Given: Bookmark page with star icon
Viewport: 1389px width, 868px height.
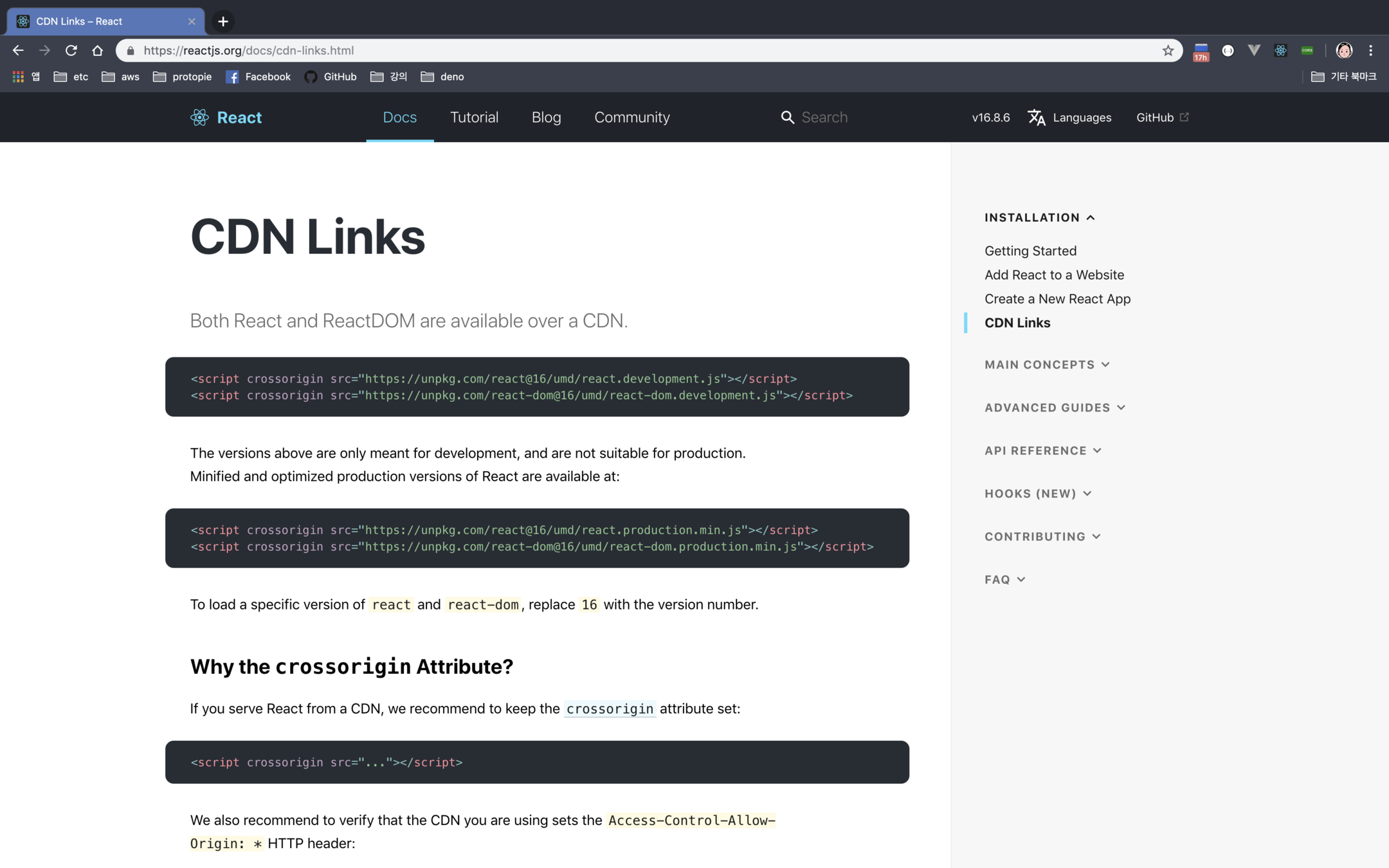Looking at the screenshot, I should point(1168,50).
